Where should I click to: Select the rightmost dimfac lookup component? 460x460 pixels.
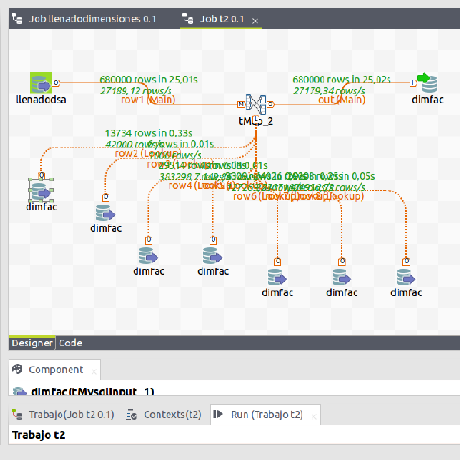pyautogui.click(x=406, y=277)
